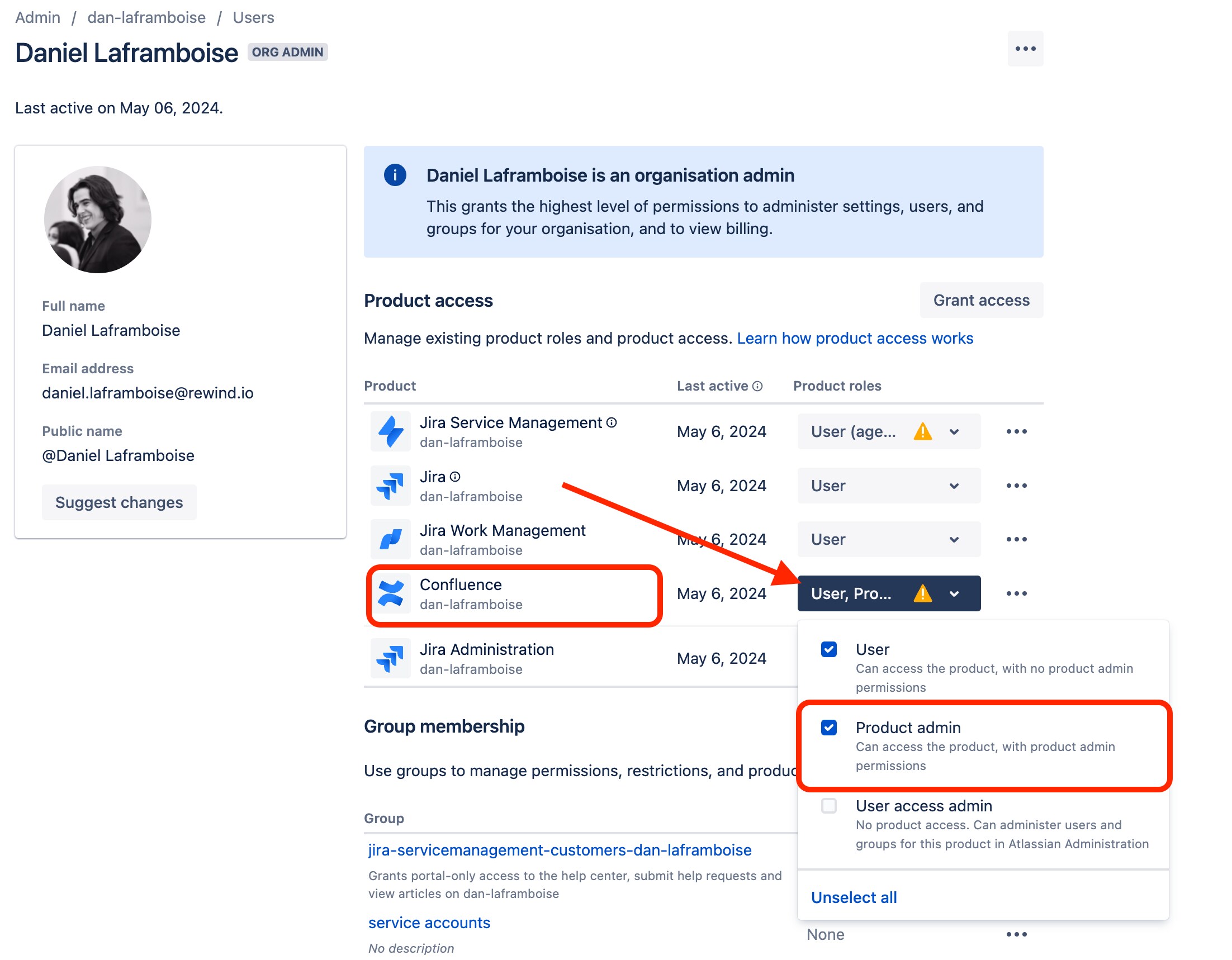1232x960 pixels.
Task: Click the Jira Administration product icon
Action: coord(390,659)
